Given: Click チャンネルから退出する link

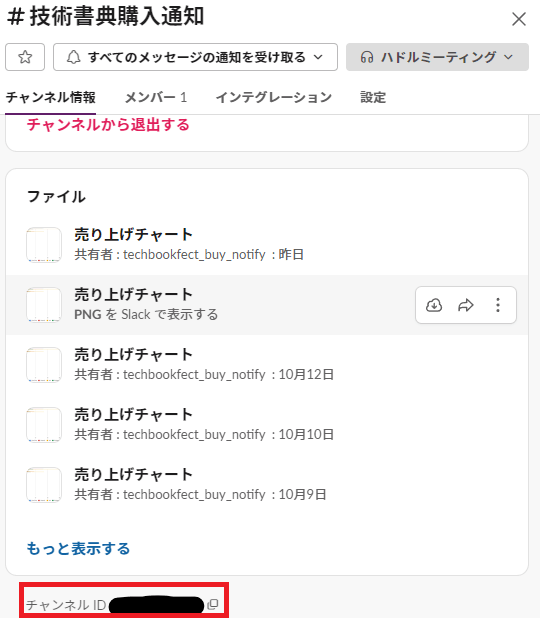Looking at the screenshot, I should point(108,125).
